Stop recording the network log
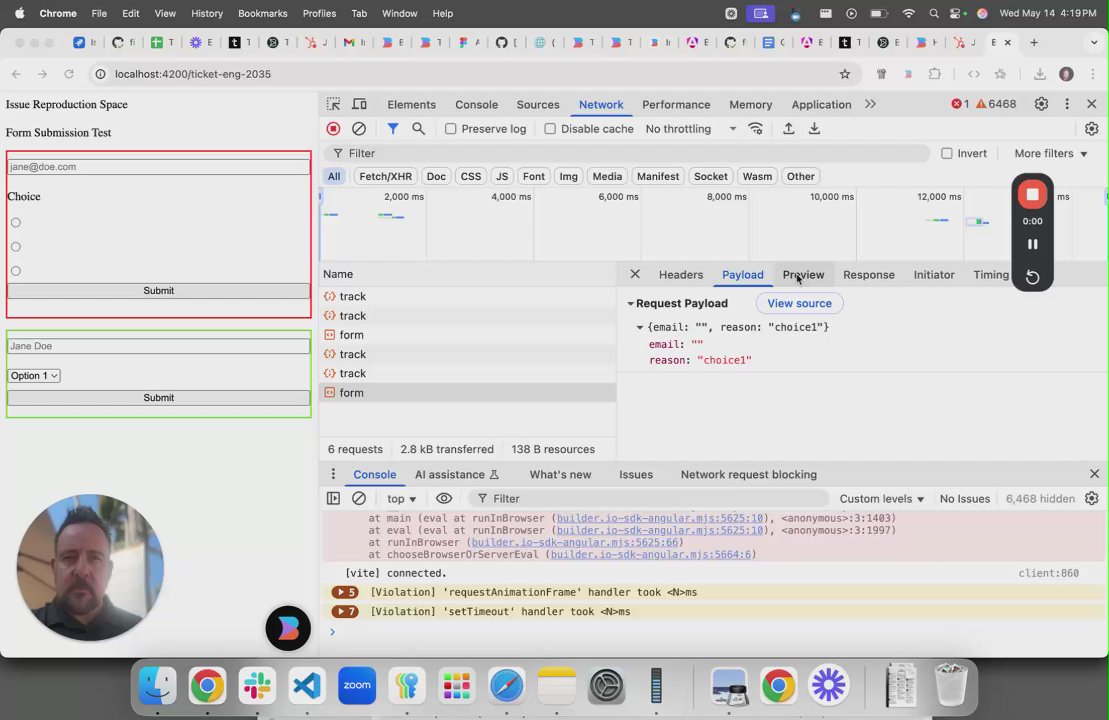1109x720 pixels. point(333,129)
